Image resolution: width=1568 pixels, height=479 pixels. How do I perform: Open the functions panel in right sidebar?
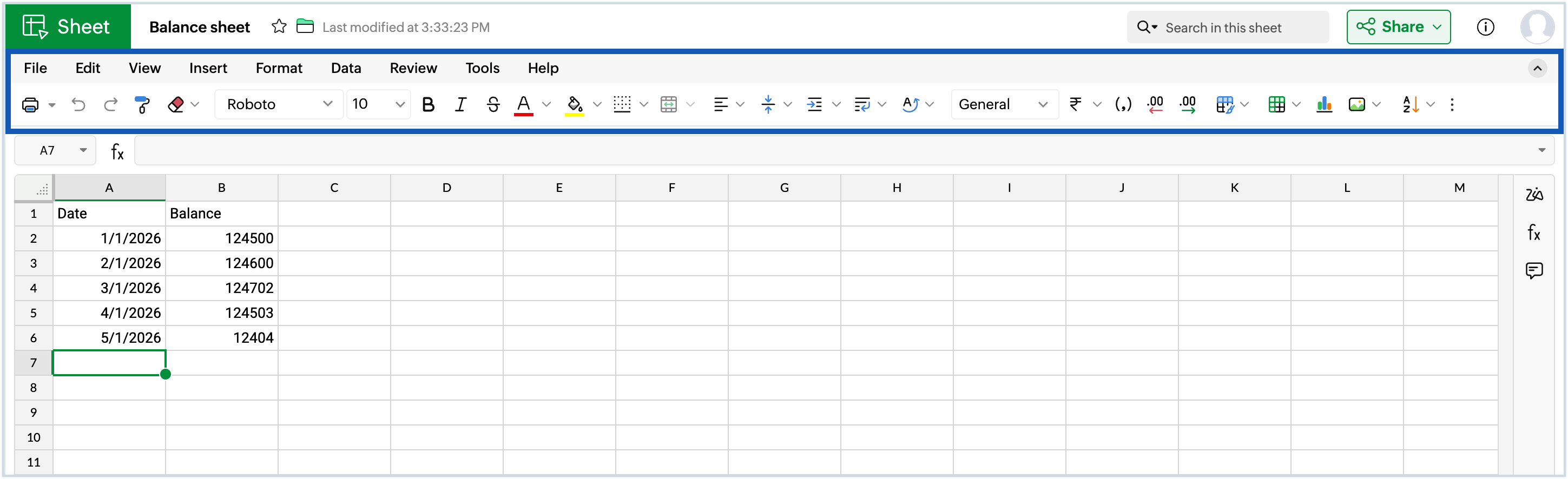pos(1534,232)
